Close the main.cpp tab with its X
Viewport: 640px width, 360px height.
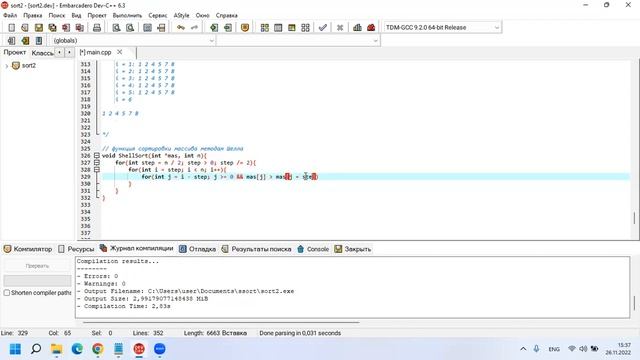(x=120, y=52)
